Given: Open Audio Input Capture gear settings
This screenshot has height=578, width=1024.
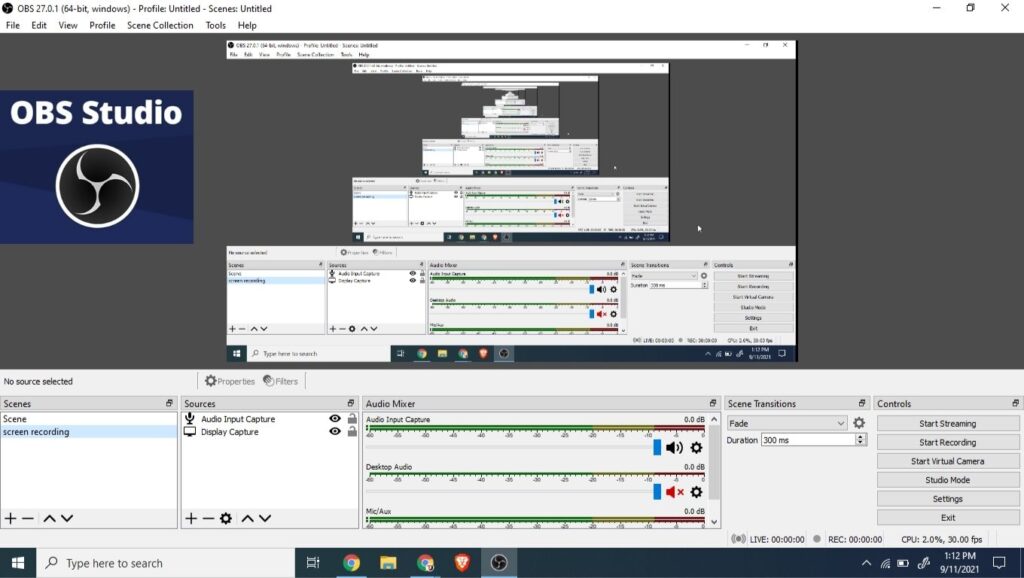Looking at the screenshot, I should point(697,448).
